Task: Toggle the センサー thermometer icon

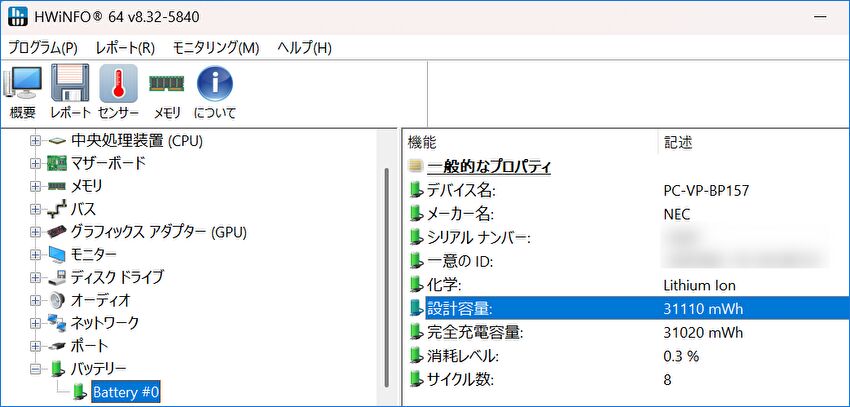Action: pyautogui.click(x=118, y=84)
